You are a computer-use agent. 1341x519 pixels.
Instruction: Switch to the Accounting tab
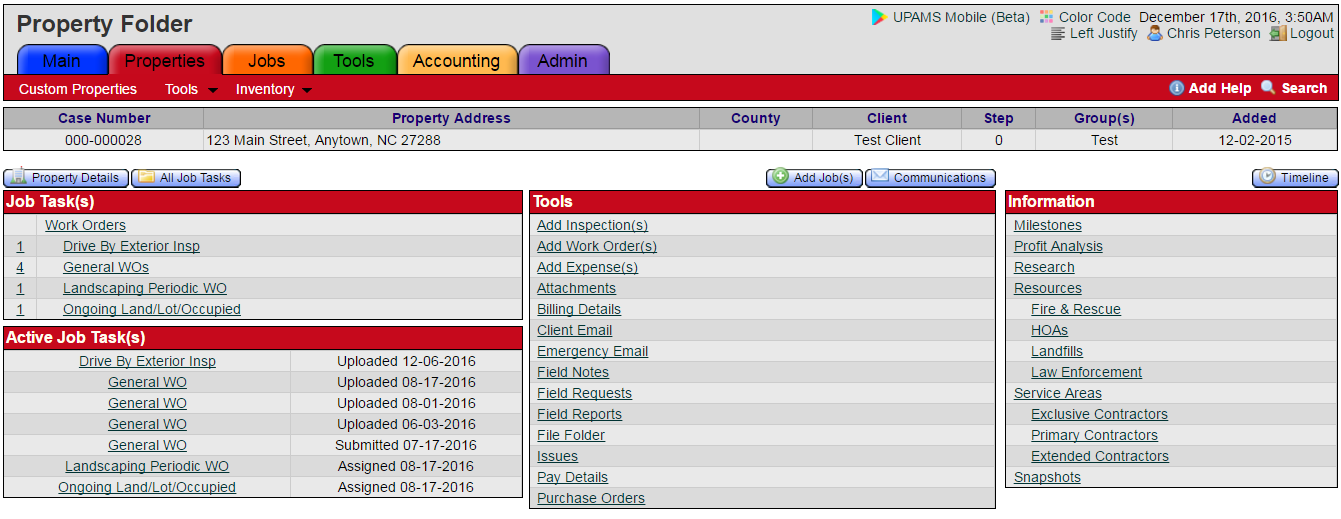456,61
